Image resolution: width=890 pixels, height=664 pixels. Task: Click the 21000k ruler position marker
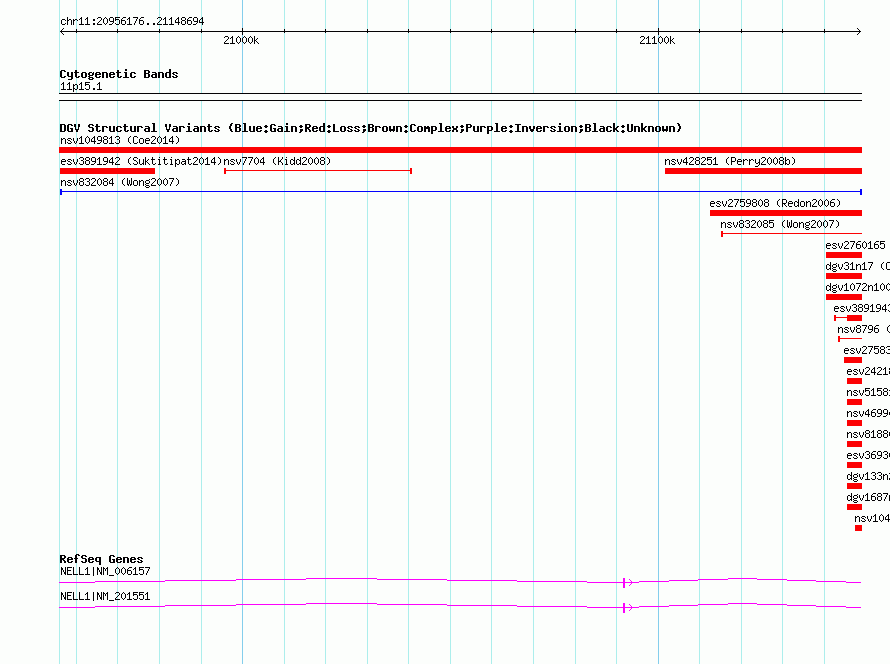tap(241, 40)
